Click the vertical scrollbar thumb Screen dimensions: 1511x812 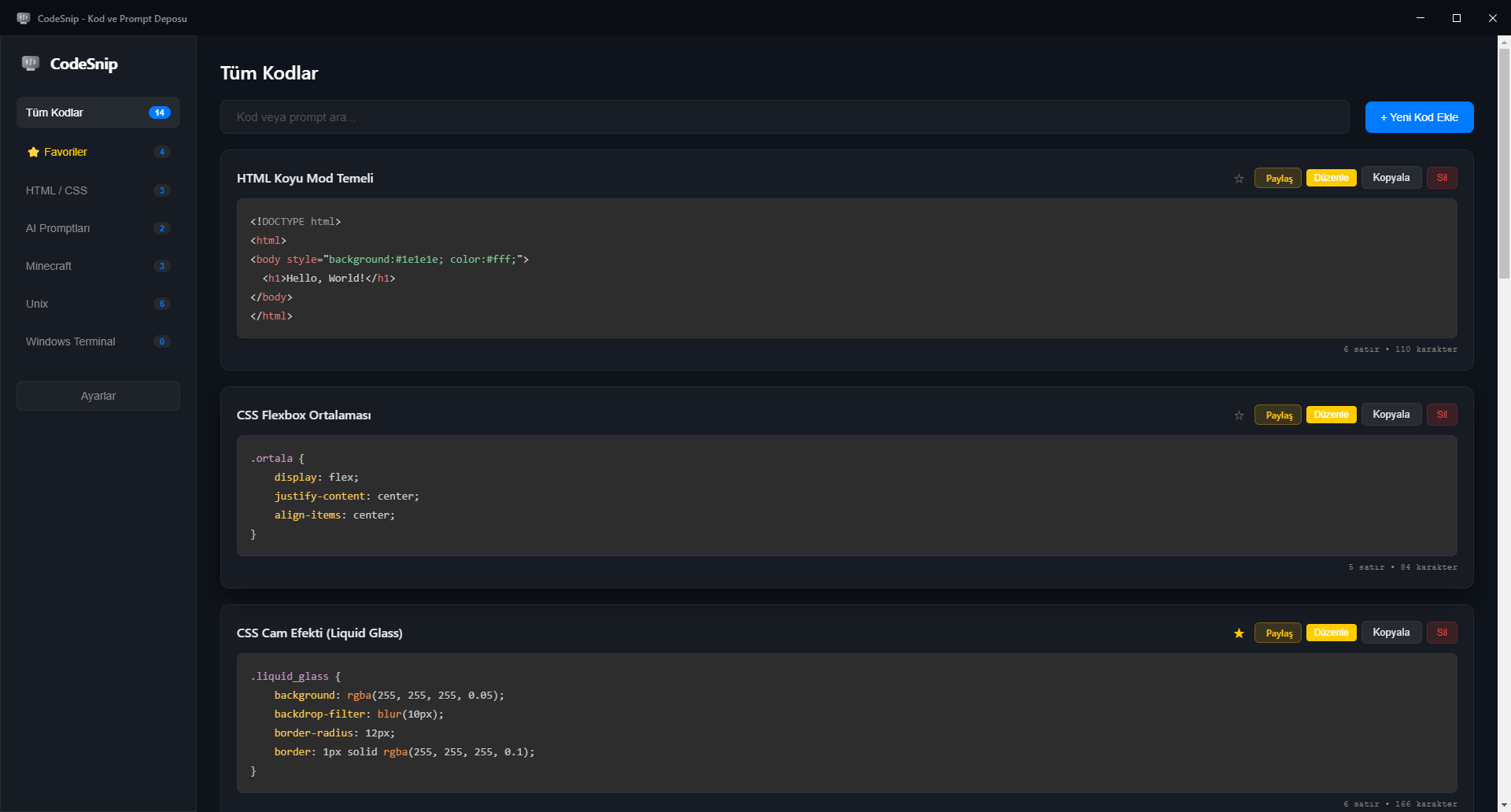(1504, 164)
